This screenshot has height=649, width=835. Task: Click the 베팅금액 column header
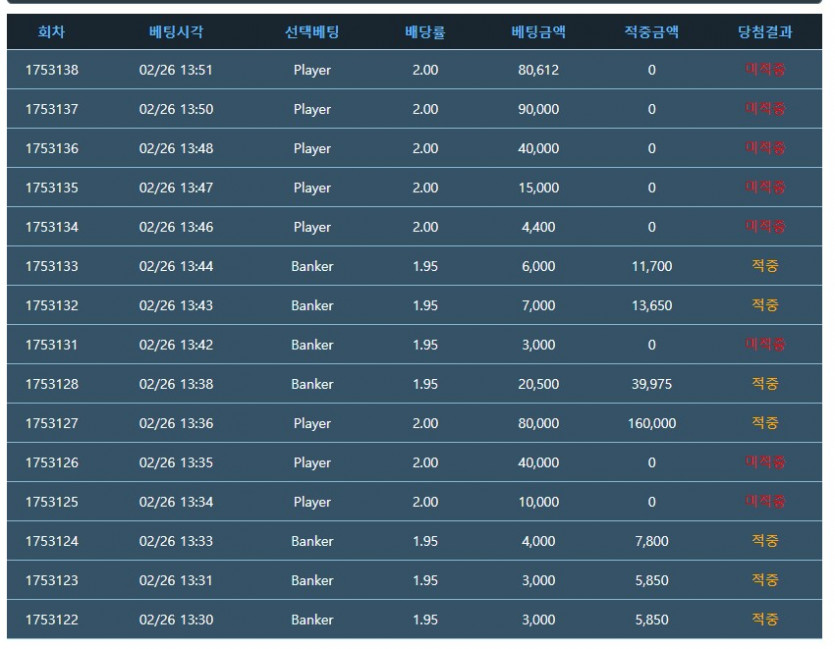[538, 32]
